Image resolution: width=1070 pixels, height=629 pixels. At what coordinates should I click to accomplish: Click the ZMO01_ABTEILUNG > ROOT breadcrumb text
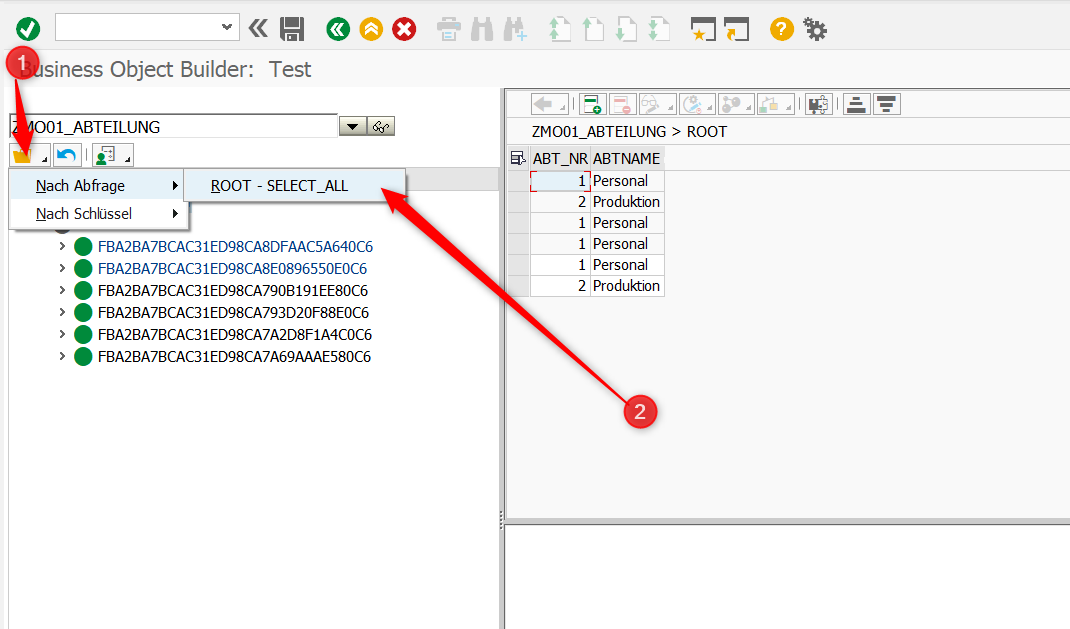click(629, 132)
